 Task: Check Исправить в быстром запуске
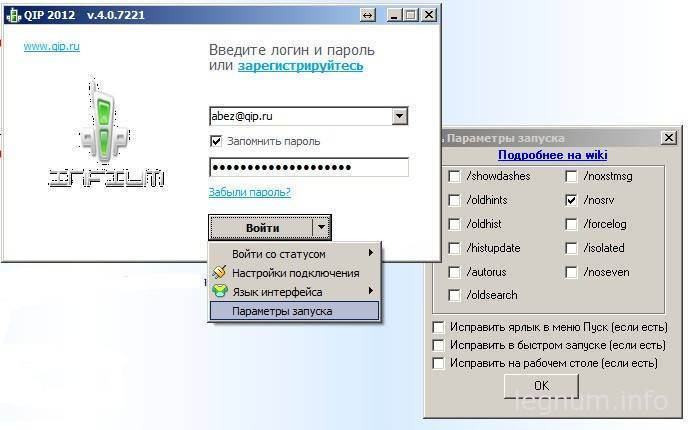(438, 345)
